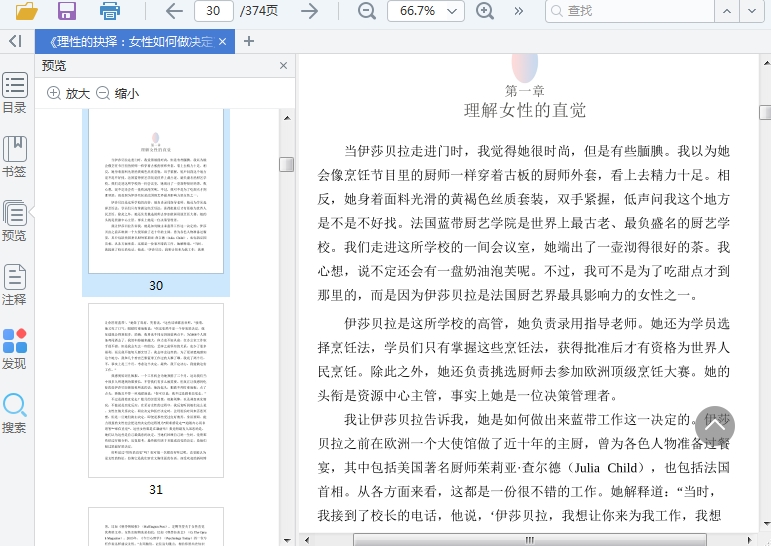
Task: Open the 发现 discover panel
Action: point(14,349)
